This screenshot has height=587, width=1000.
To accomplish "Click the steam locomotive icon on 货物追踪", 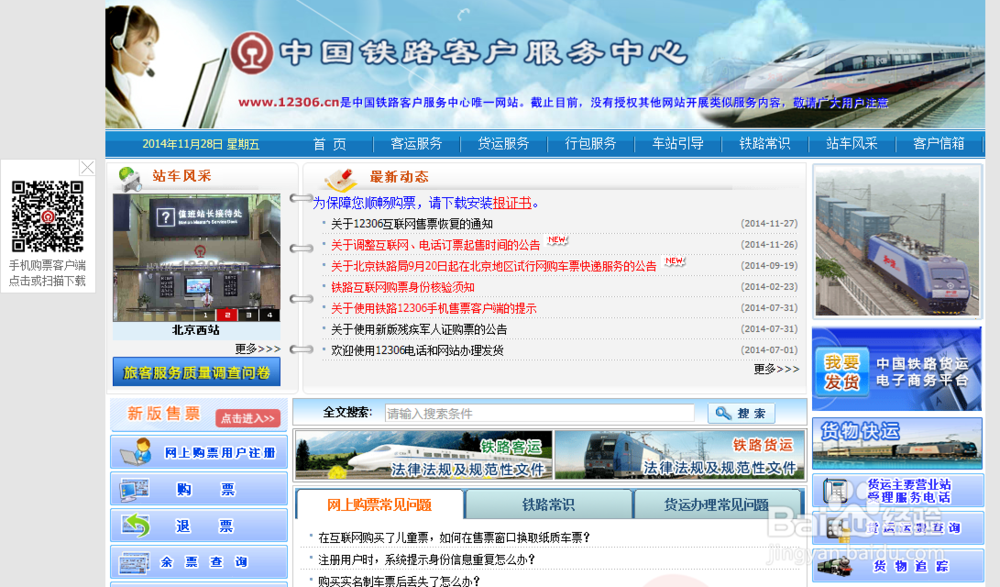I will click(x=834, y=565).
